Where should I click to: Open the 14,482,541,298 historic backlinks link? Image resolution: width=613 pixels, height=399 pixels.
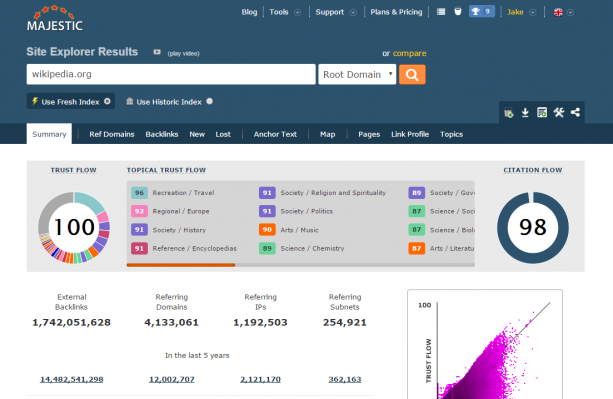[72, 379]
